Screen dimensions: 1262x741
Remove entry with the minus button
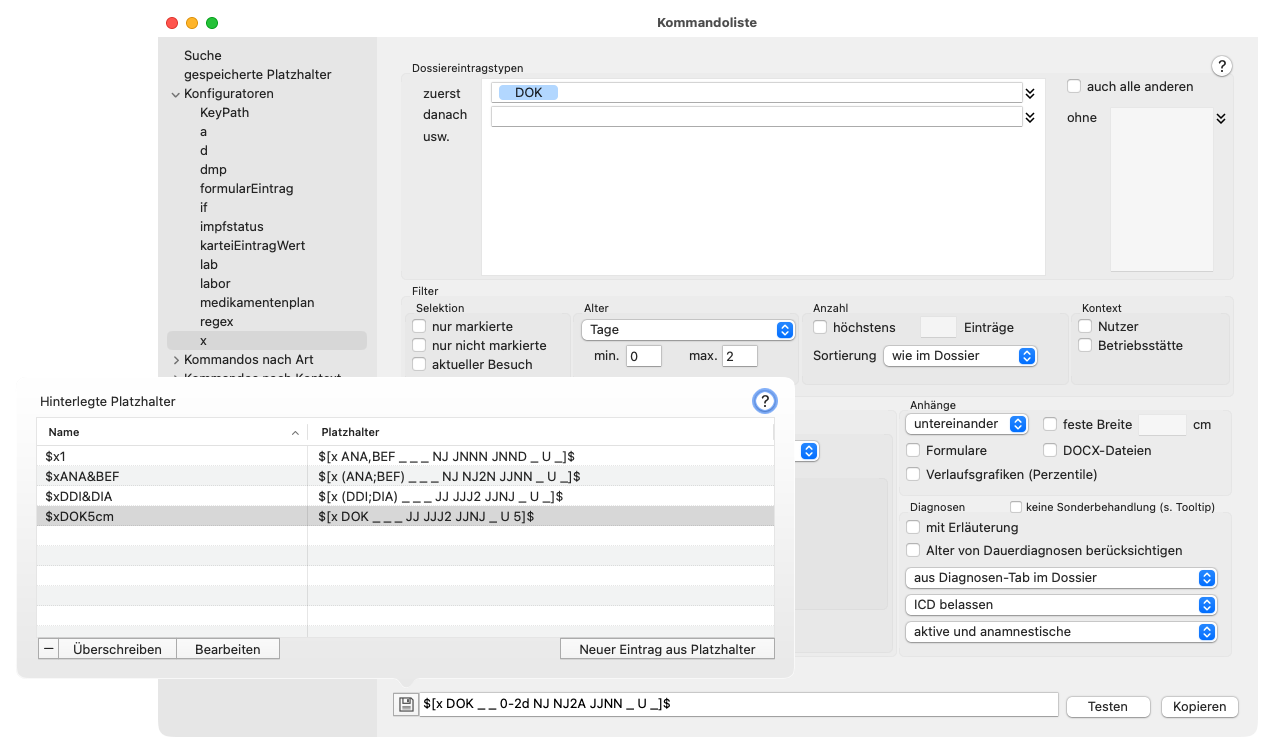[48, 649]
